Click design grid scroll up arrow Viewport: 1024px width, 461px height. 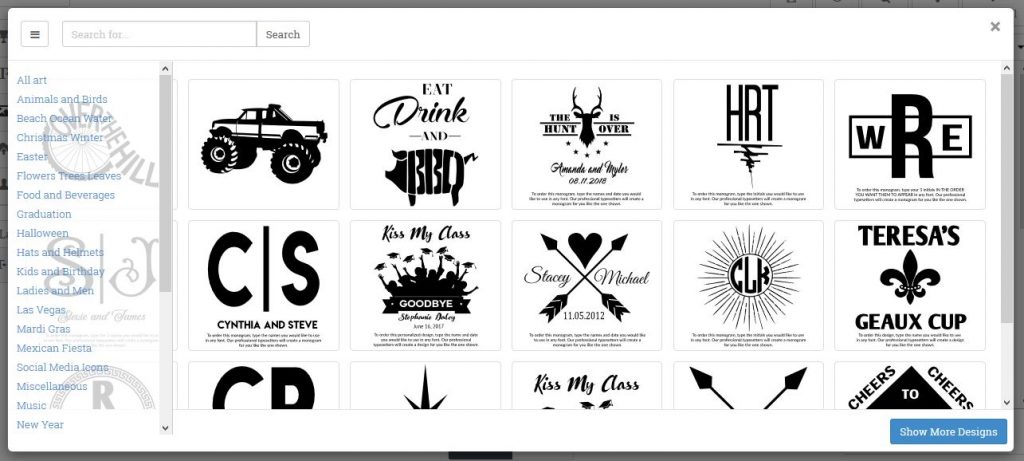(x=1006, y=68)
